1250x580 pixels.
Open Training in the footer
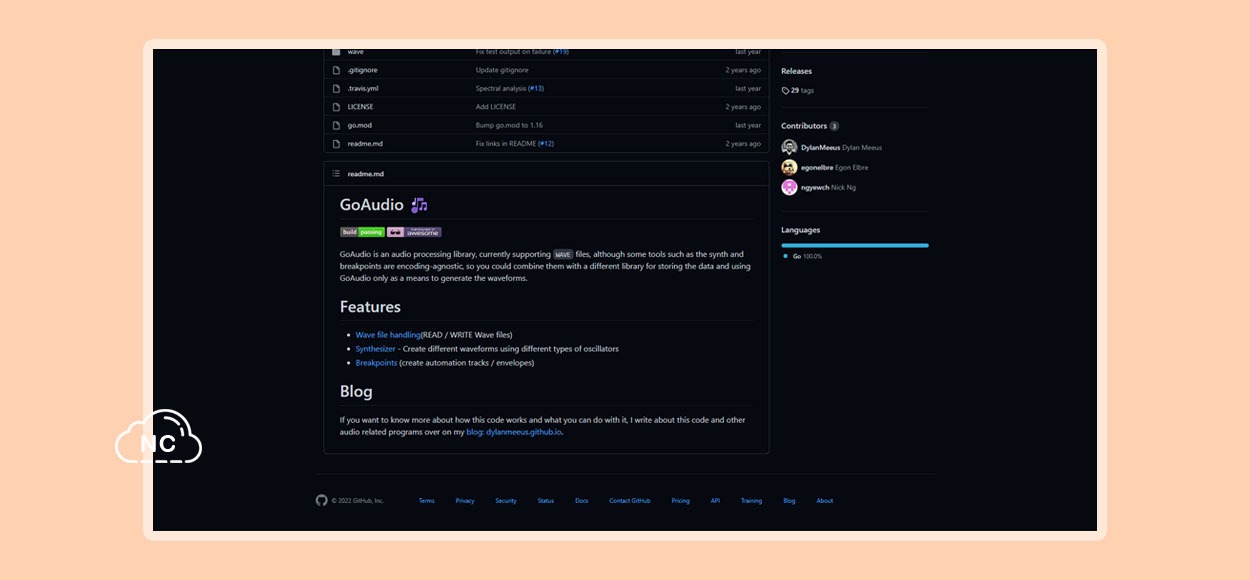(751, 501)
